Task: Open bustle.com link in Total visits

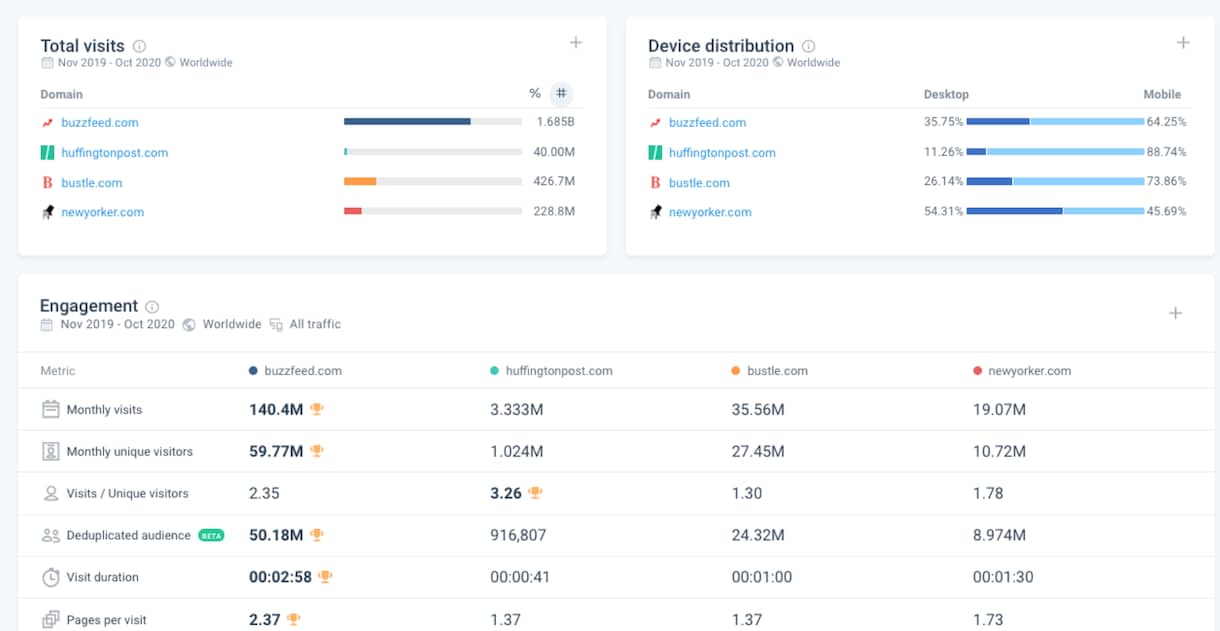Action: tap(92, 183)
